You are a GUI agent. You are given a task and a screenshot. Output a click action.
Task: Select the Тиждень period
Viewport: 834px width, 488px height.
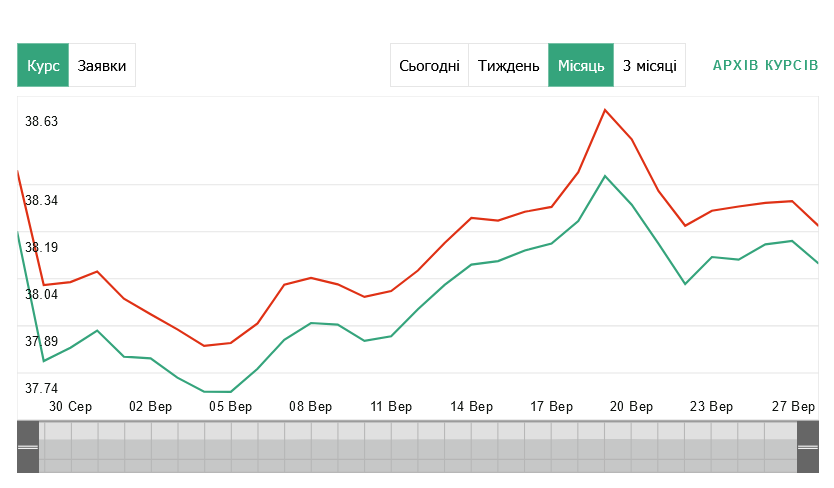[508, 66]
